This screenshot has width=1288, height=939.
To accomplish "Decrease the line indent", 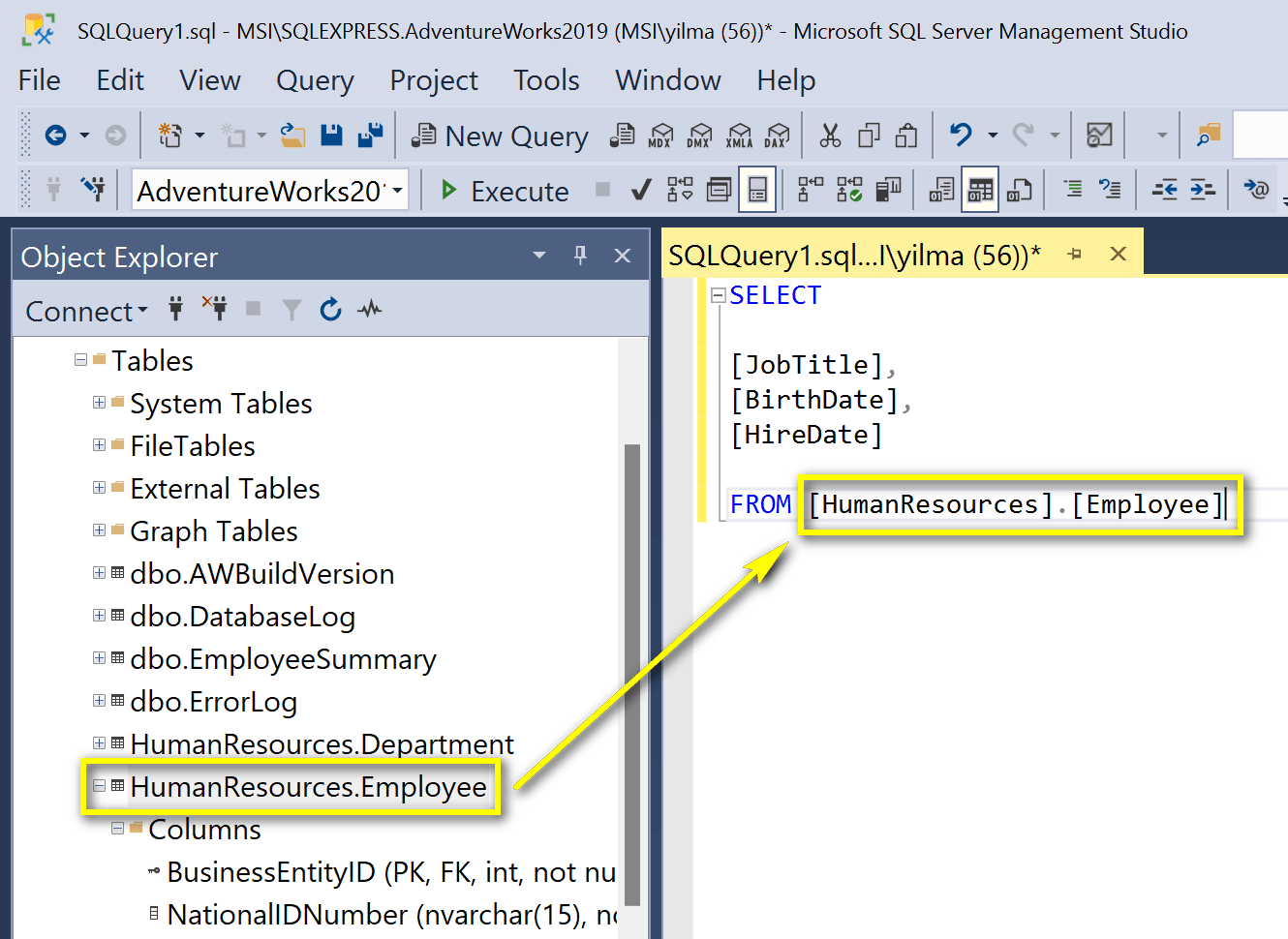I will (x=1164, y=189).
